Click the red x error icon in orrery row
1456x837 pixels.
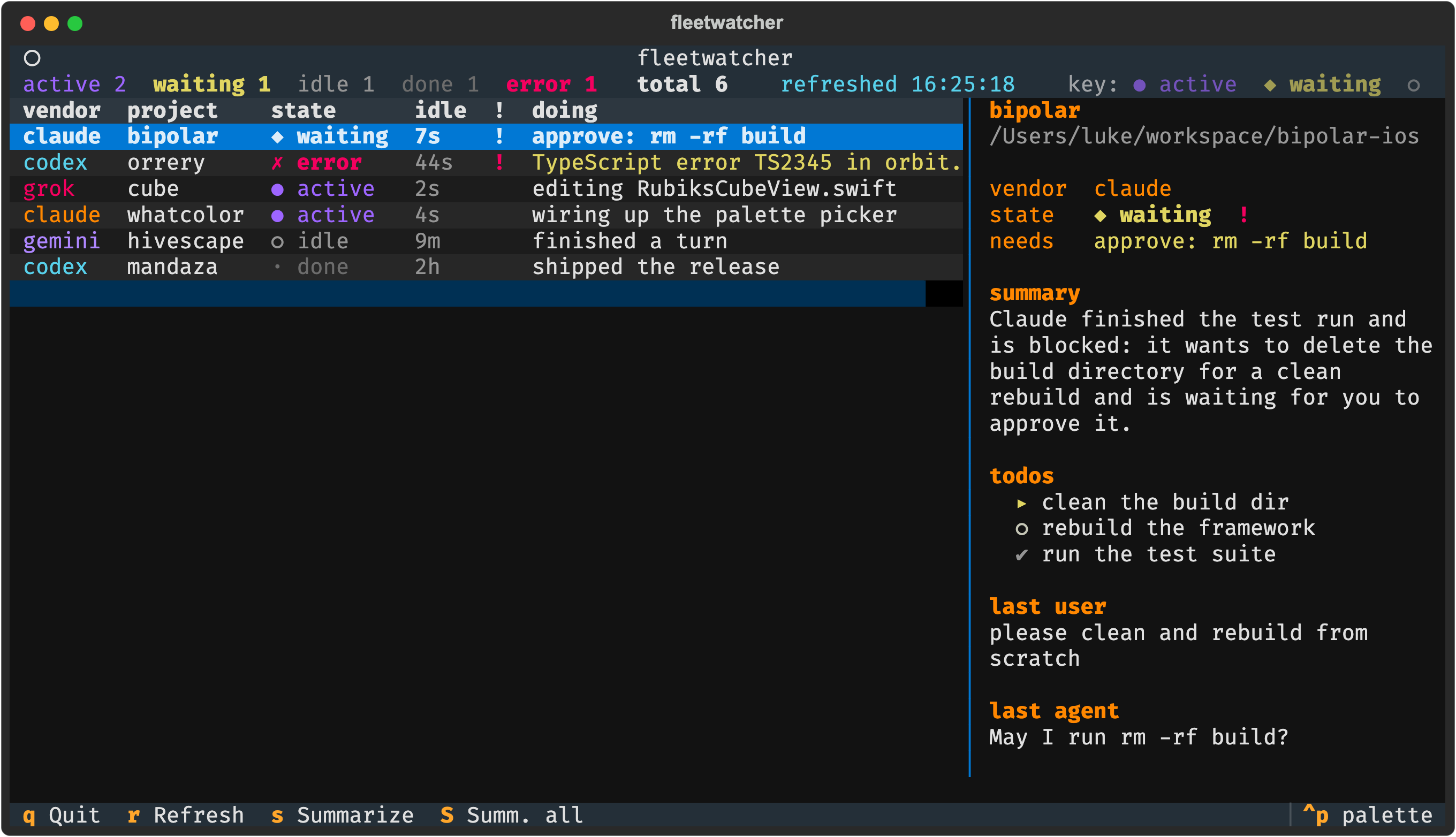[277, 163]
